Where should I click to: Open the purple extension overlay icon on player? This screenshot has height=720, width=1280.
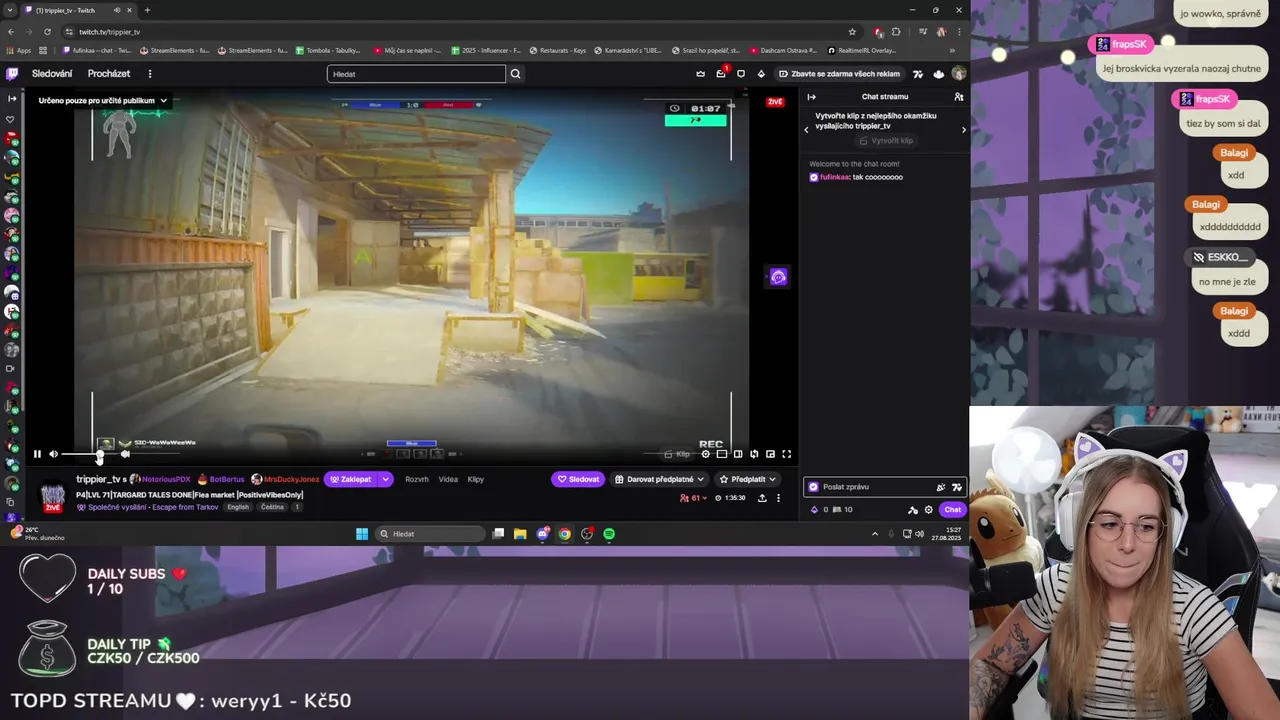[x=778, y=277]
